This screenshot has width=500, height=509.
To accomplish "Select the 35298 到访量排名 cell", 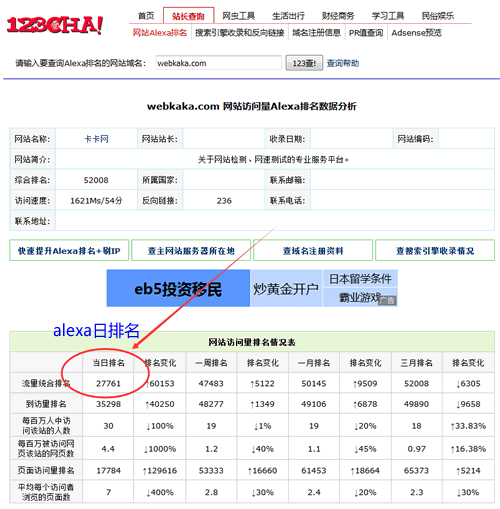I will point(108,404).
